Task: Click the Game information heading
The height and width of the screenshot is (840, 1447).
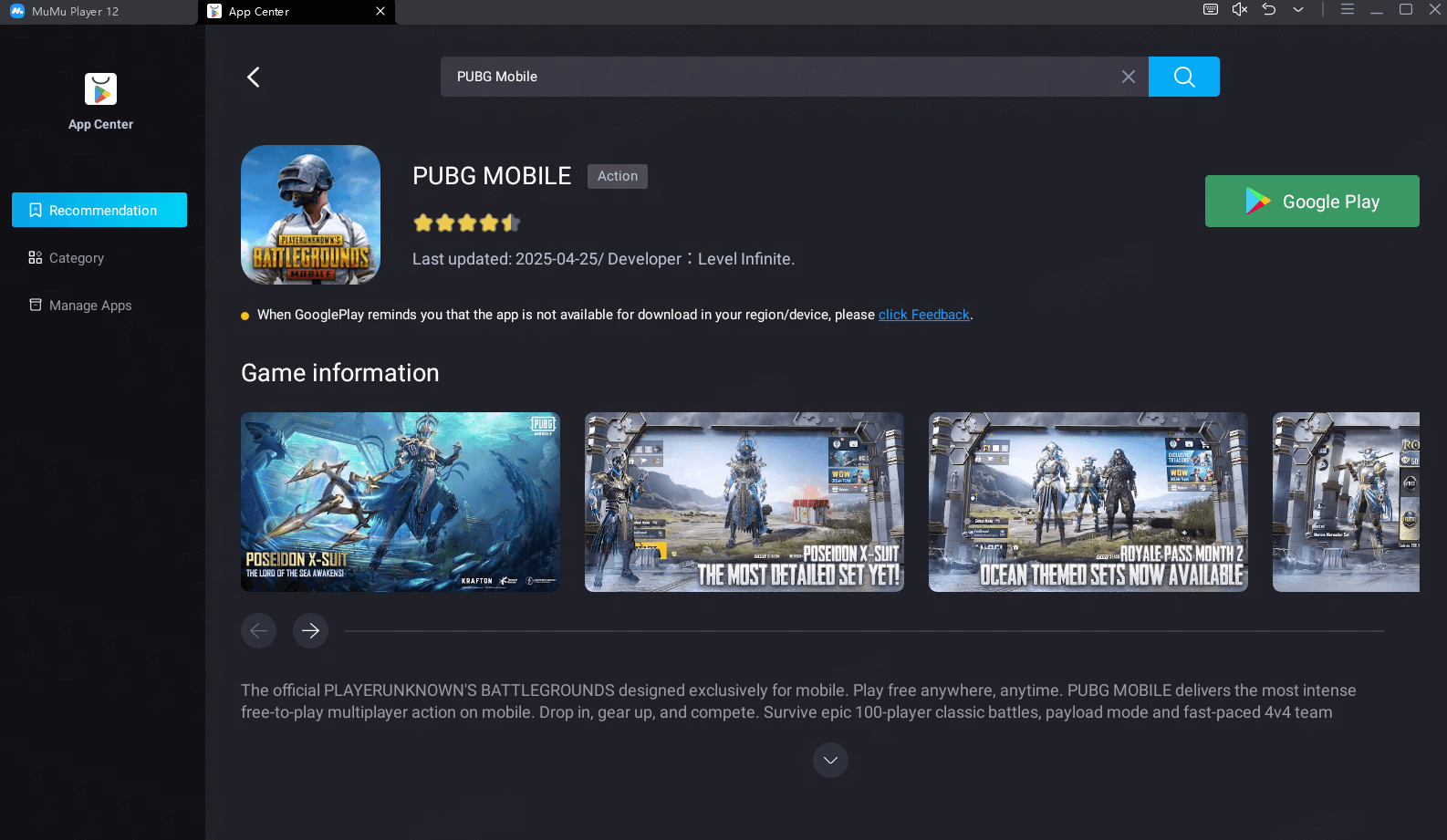Action: click(x=340, y=373)
